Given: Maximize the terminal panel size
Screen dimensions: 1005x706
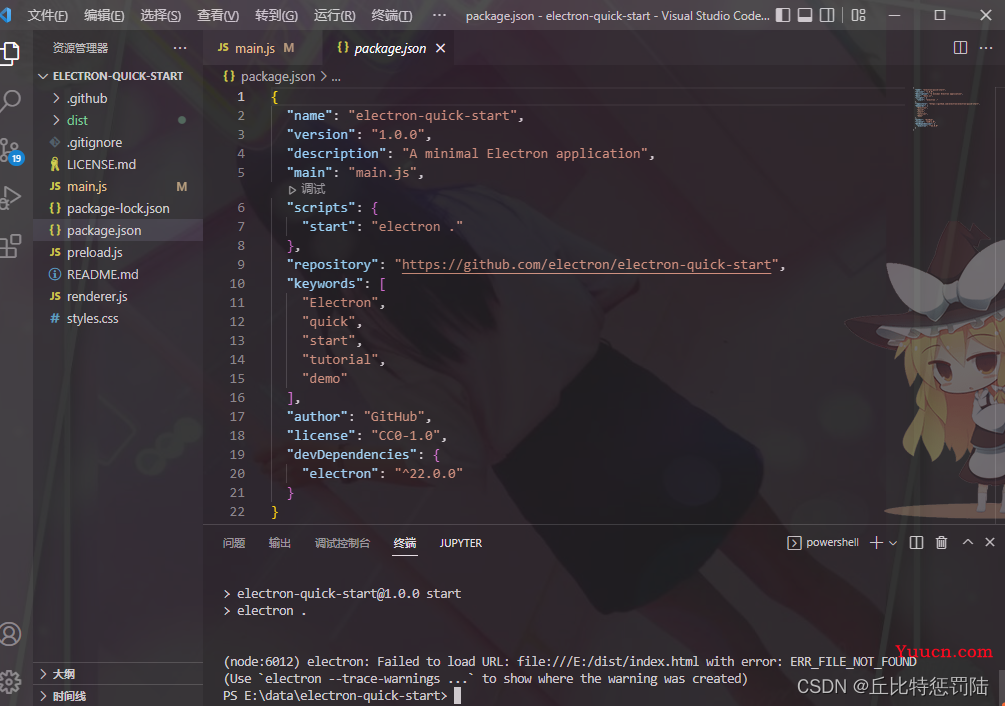Looking at the screenshot, I should pyautogui.click(x=968, y=542).
